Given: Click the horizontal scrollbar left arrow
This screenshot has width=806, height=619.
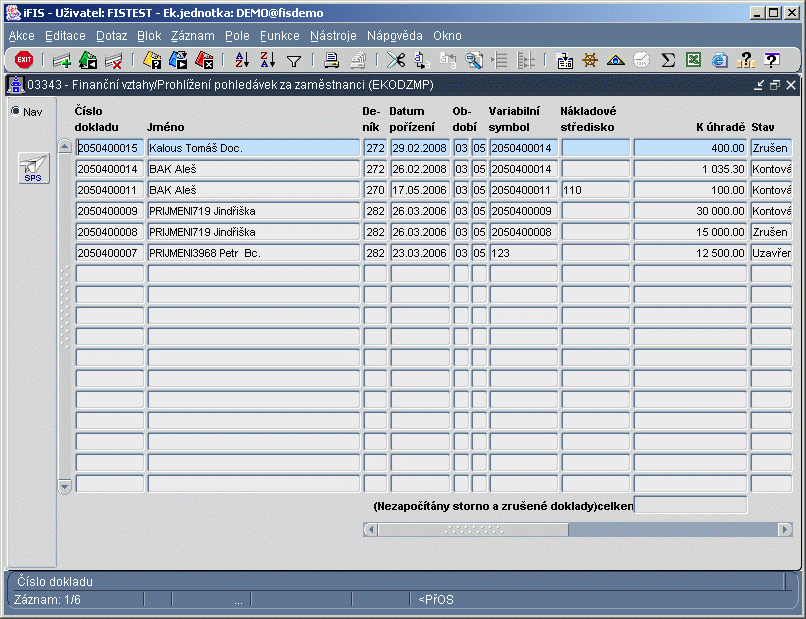Looking at the screenshot, I should tap(371, 530).
